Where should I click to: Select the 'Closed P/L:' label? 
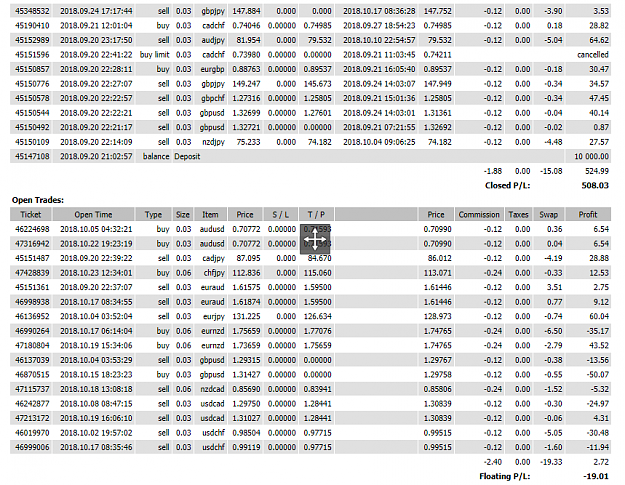pos(507,185)
